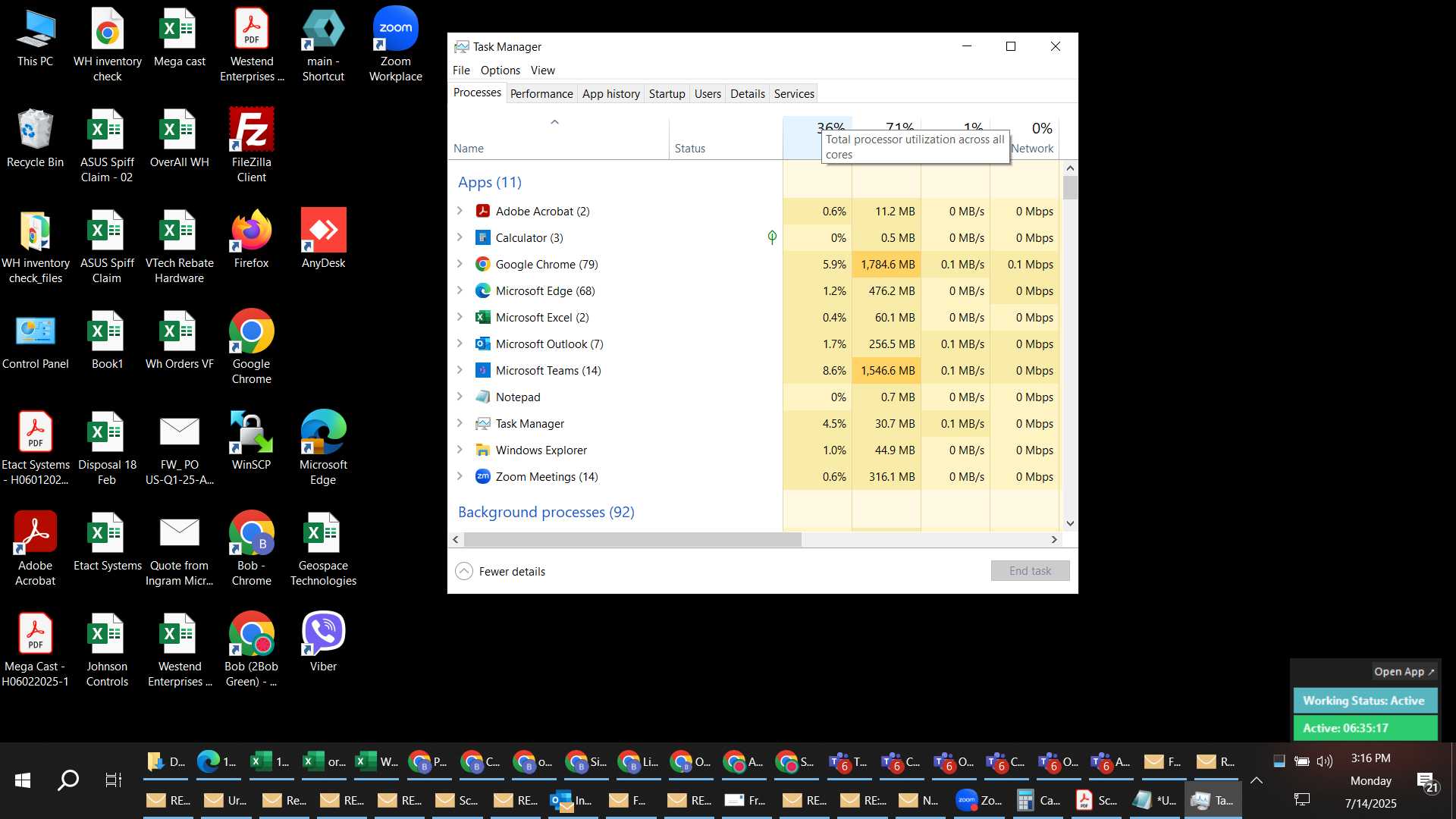The image size is (1456, 819).
Task: Open the Options menu in Task Manager
Action: click(500, 70)
